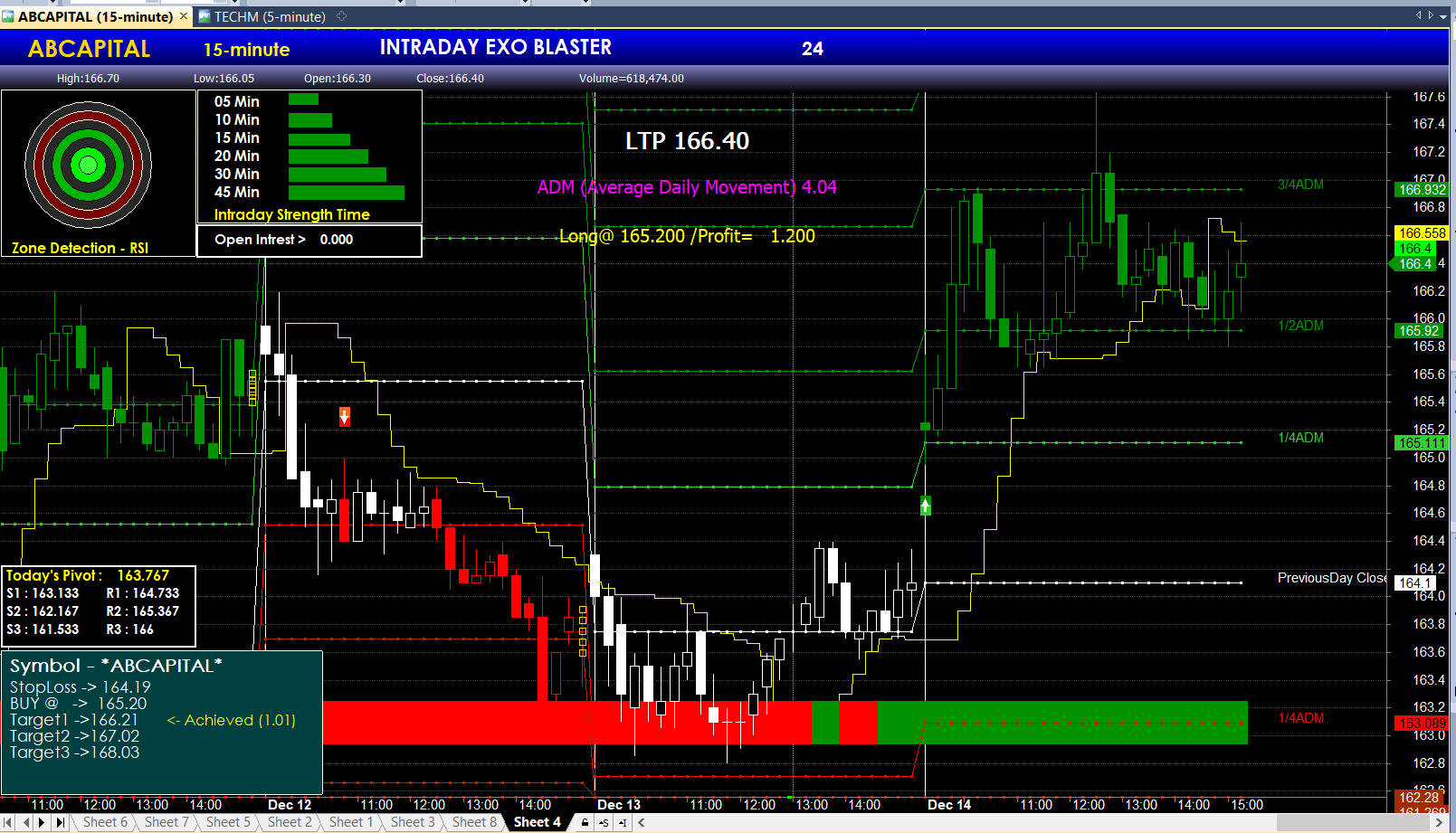Screen dimensions: 1456x833
Task: Click the R1 : 164.733 level
Action: (143, 593)
